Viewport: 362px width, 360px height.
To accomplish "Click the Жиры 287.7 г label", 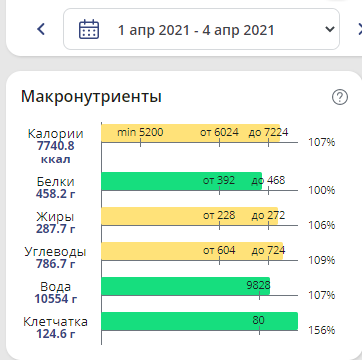I will (x=56, y=223).
